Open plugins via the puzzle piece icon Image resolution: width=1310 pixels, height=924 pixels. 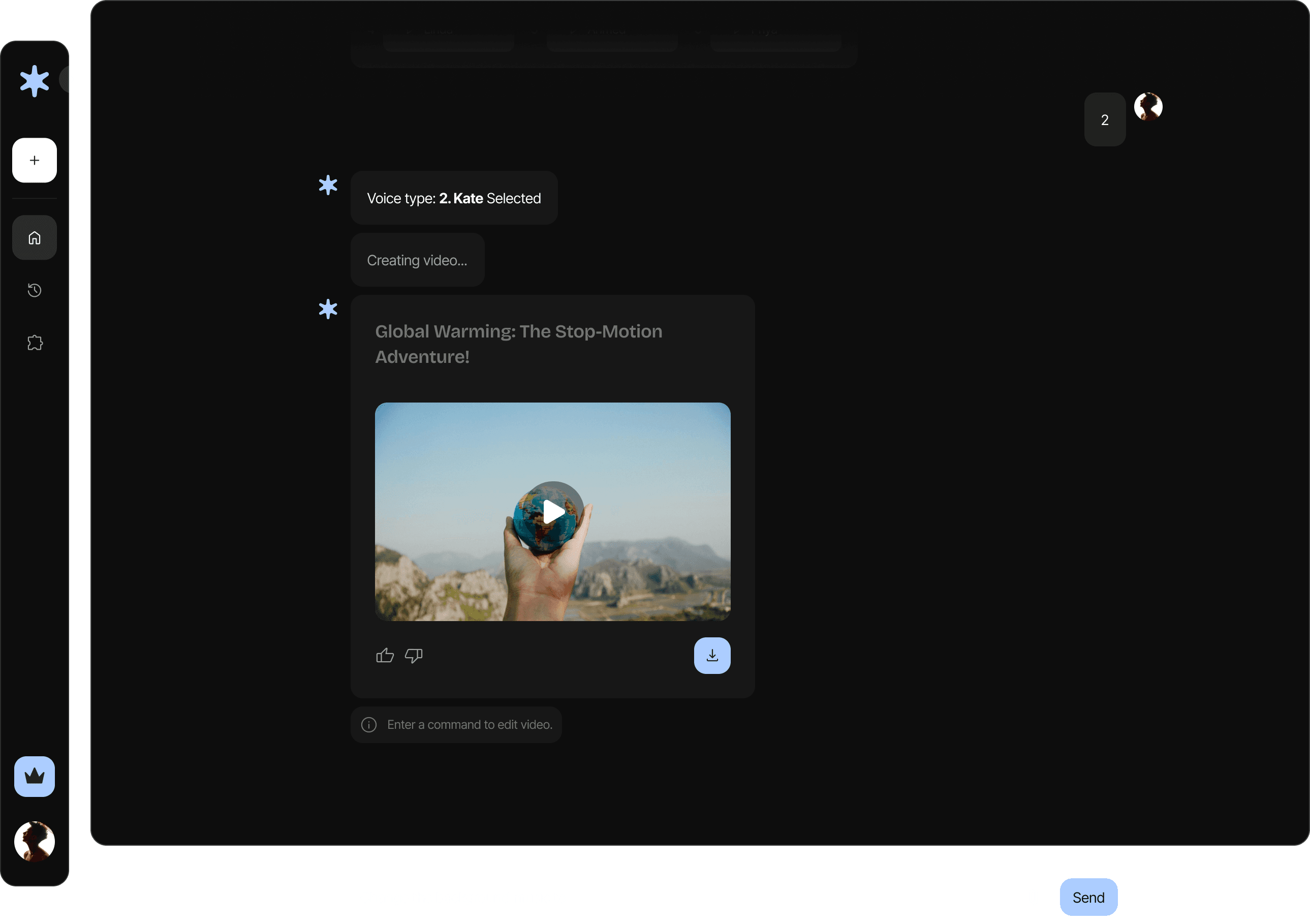[34, 342]
